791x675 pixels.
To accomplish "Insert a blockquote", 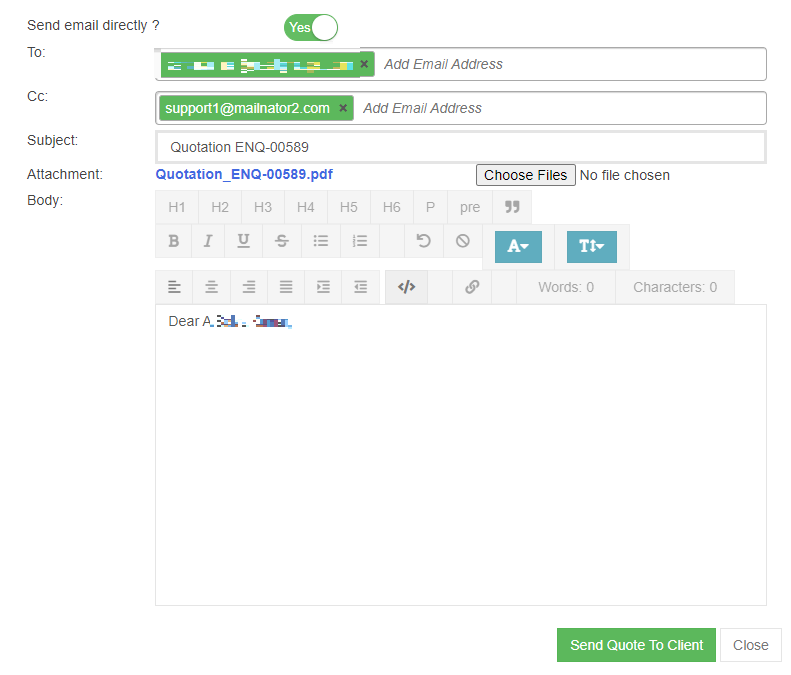I will (512, 207).
